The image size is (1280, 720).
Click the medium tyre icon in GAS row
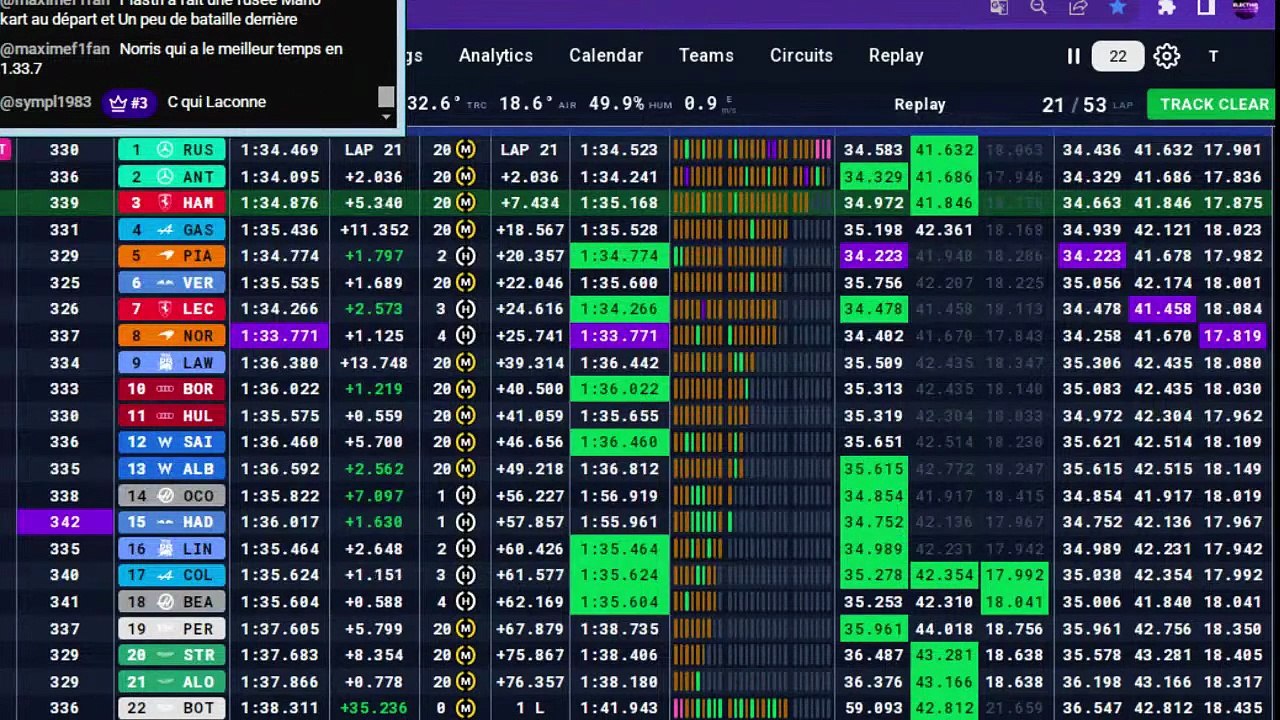click(x=465, y=230)
